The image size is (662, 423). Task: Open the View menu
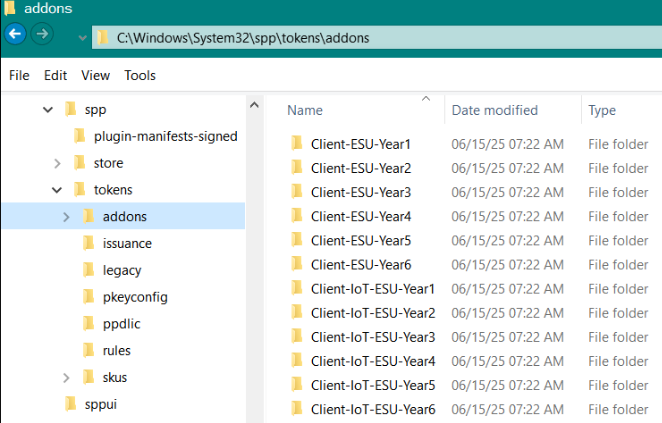pos(95,75)
